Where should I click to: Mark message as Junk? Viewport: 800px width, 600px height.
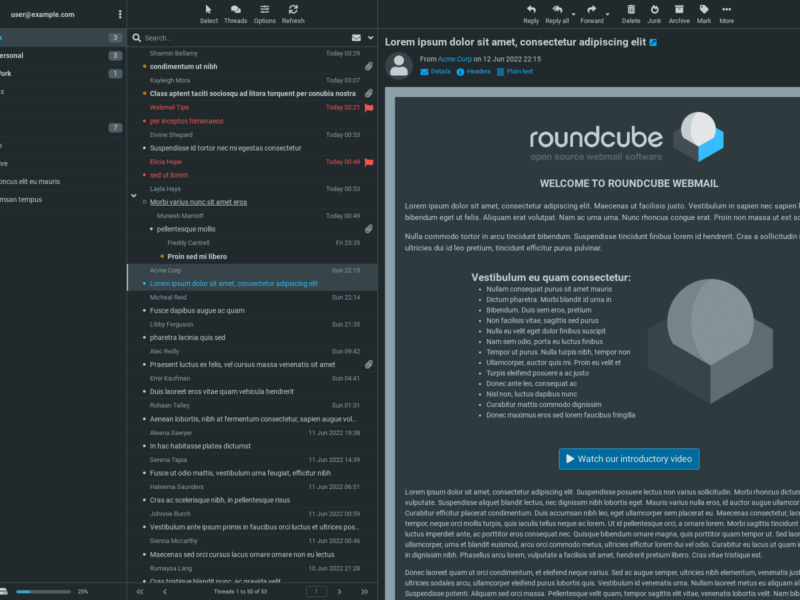tap(654, 14)
